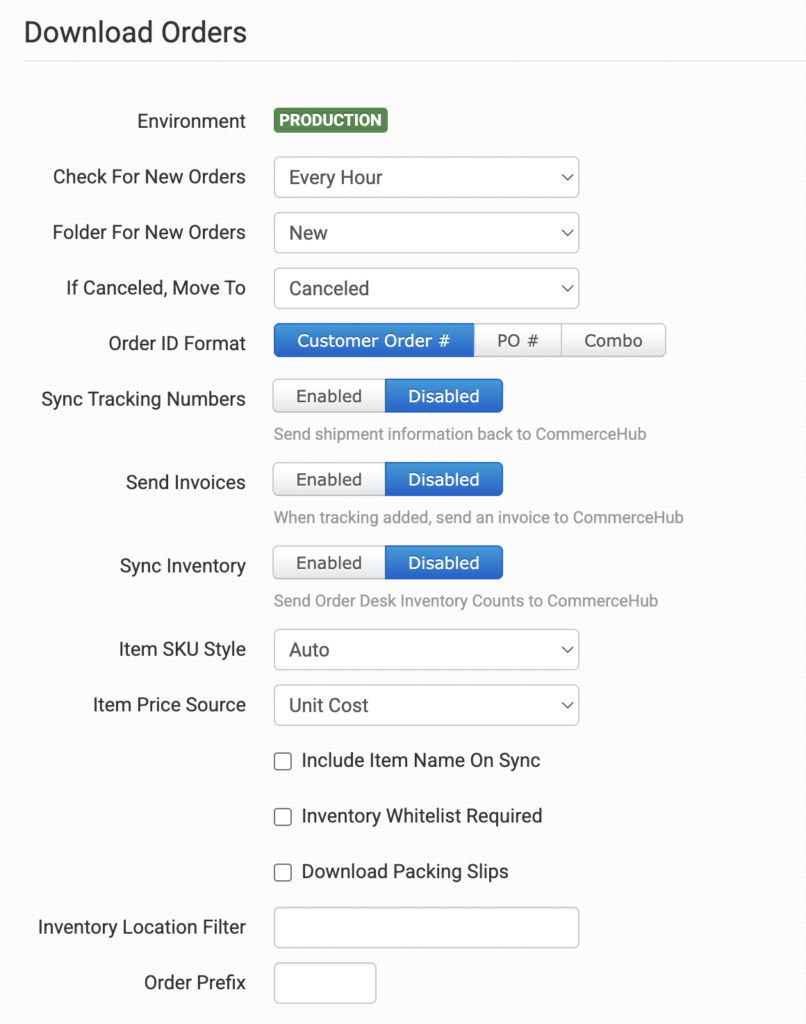Enable Download Packing Slips checkbox
Screen dimensions: 806x1024
tap(283, 873)
